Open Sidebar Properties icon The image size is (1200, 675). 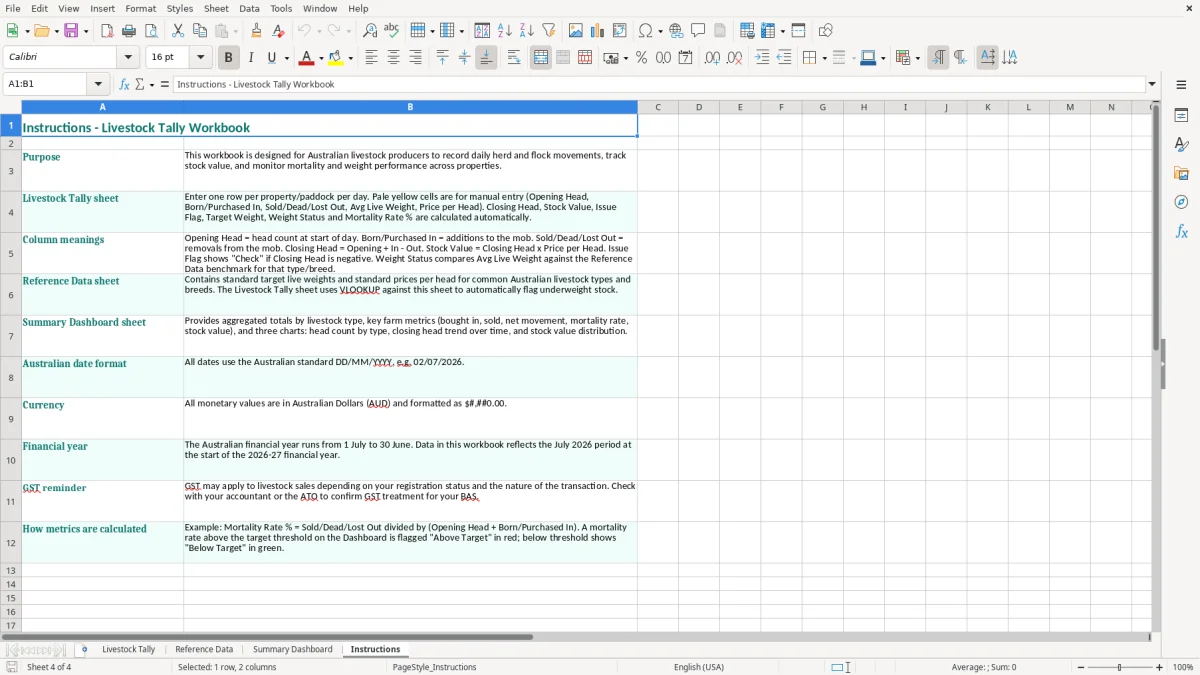1181,116
